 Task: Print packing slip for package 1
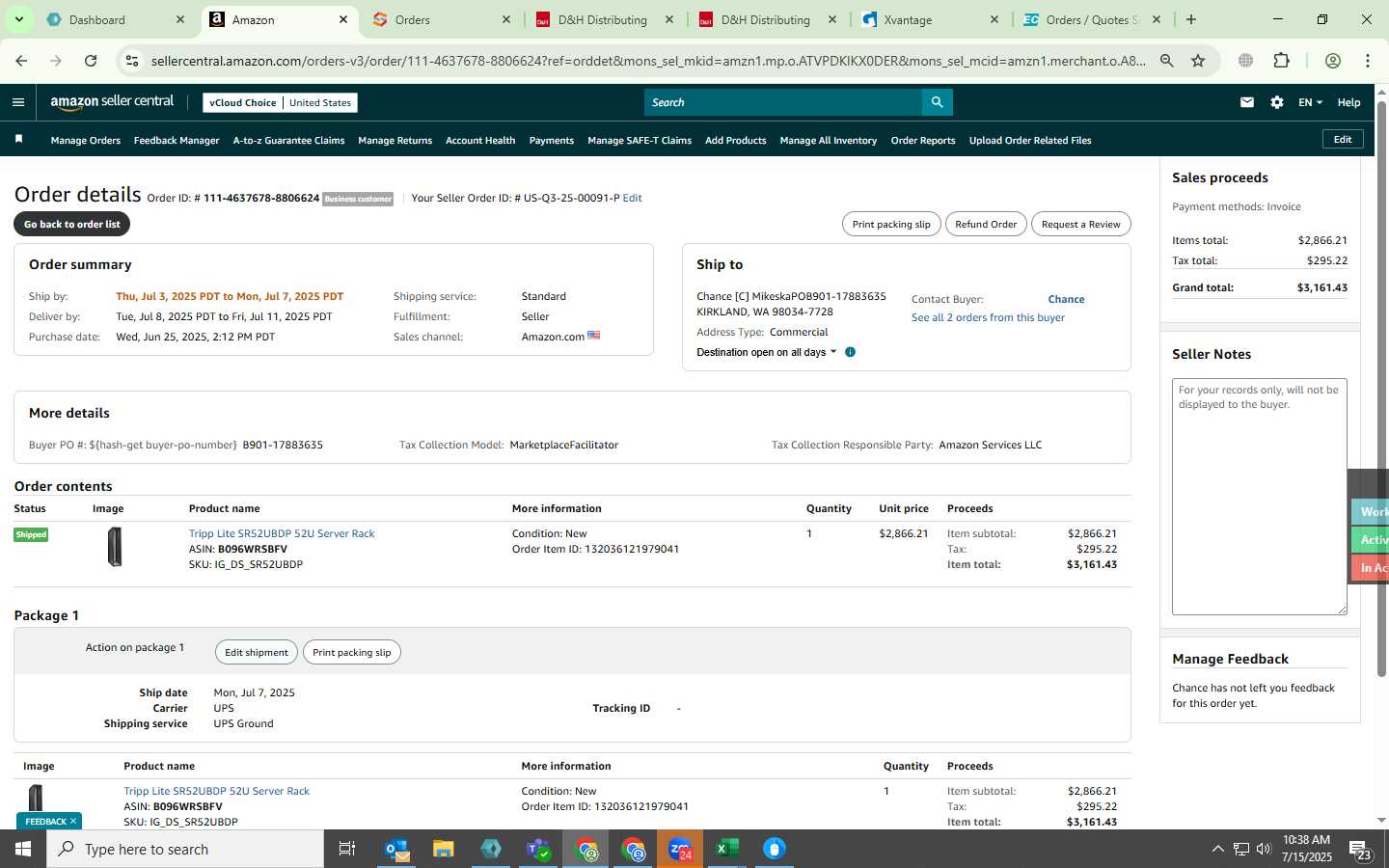click(x=352, y=652)
